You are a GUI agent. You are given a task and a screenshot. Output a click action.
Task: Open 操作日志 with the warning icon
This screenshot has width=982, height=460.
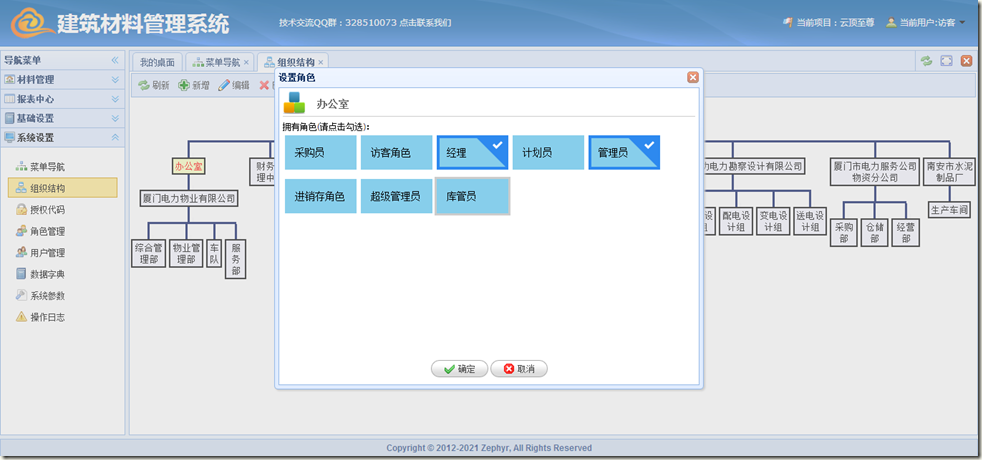coord(47,317)
